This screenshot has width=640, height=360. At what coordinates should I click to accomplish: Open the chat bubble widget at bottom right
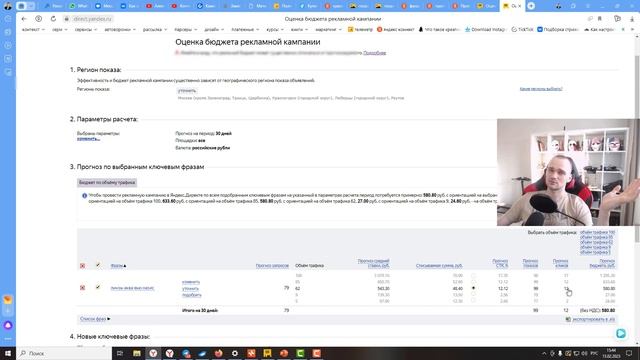tap(621, 333)
